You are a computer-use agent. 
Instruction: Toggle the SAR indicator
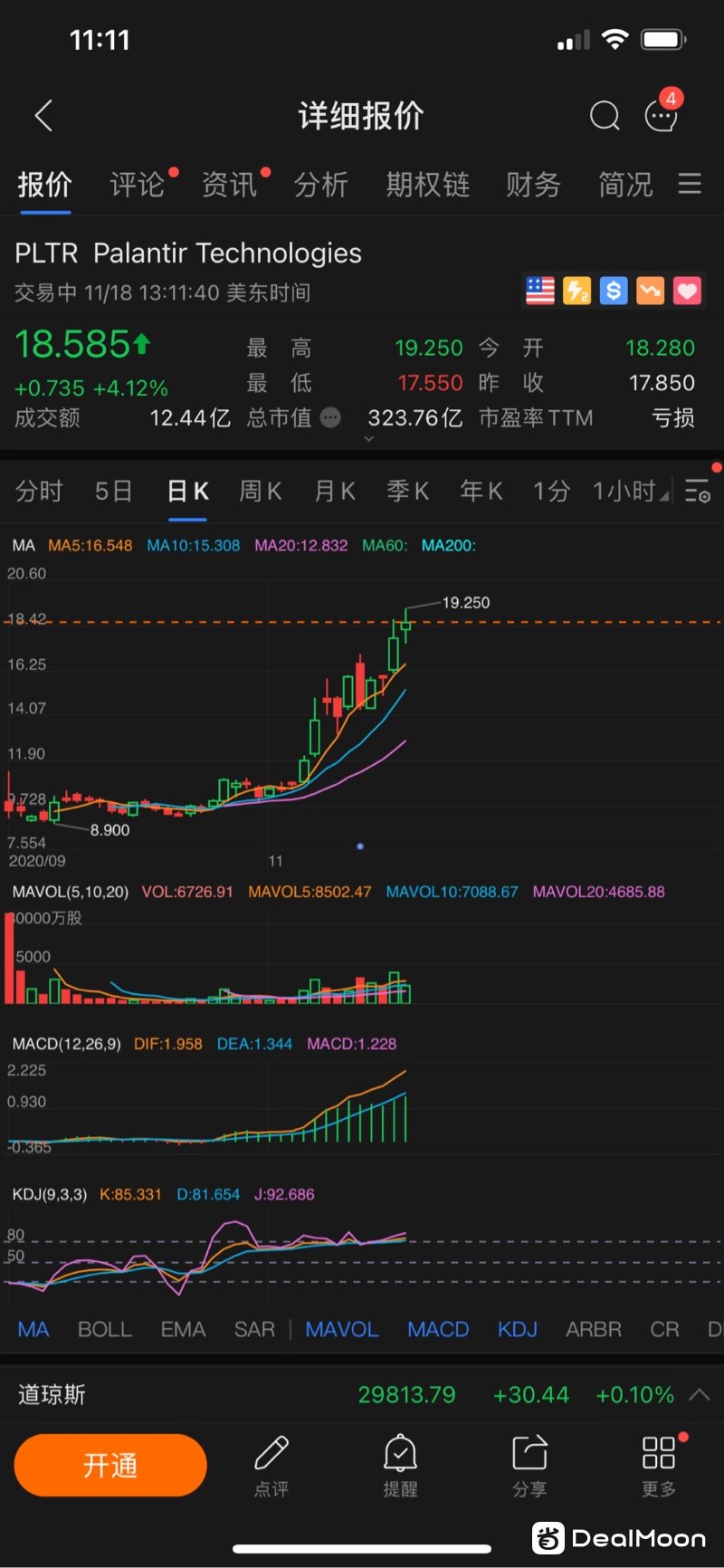click(254, 1329)
